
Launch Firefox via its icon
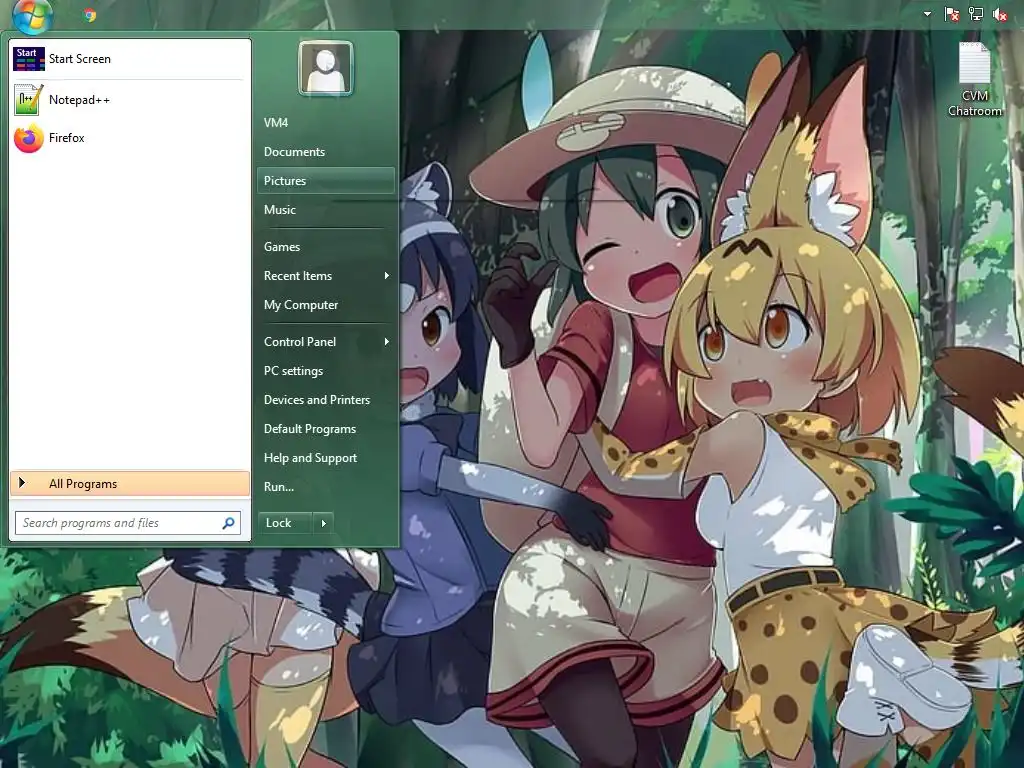[x=29, y=138]
